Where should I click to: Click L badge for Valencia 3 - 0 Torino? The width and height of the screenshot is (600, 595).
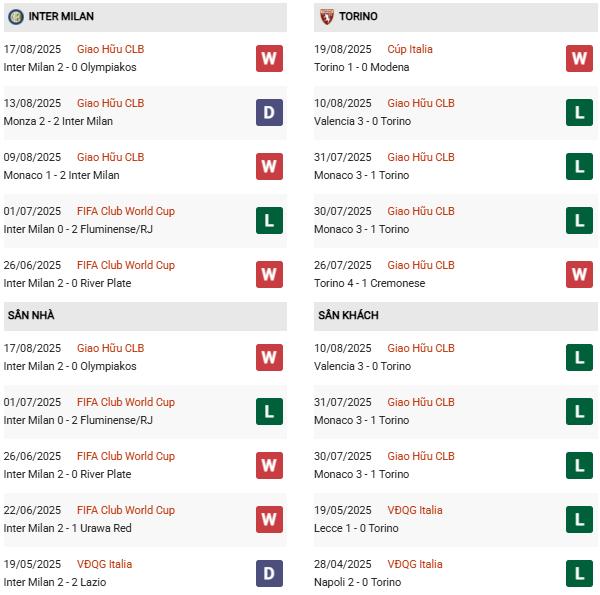click(579, 112)
